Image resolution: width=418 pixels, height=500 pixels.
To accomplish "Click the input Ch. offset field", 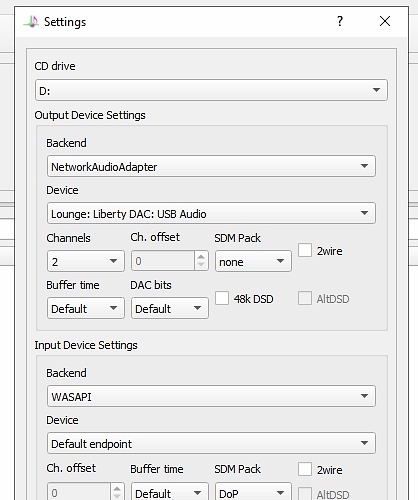I will pos(79,492).
